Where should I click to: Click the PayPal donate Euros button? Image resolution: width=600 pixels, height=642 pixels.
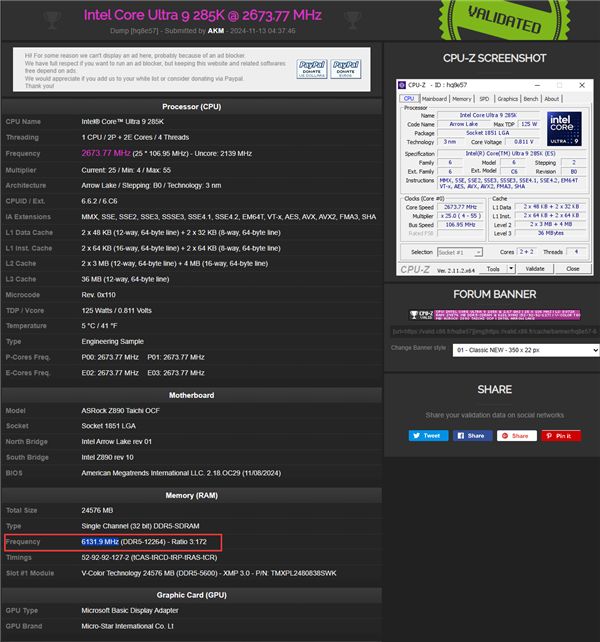346,69
